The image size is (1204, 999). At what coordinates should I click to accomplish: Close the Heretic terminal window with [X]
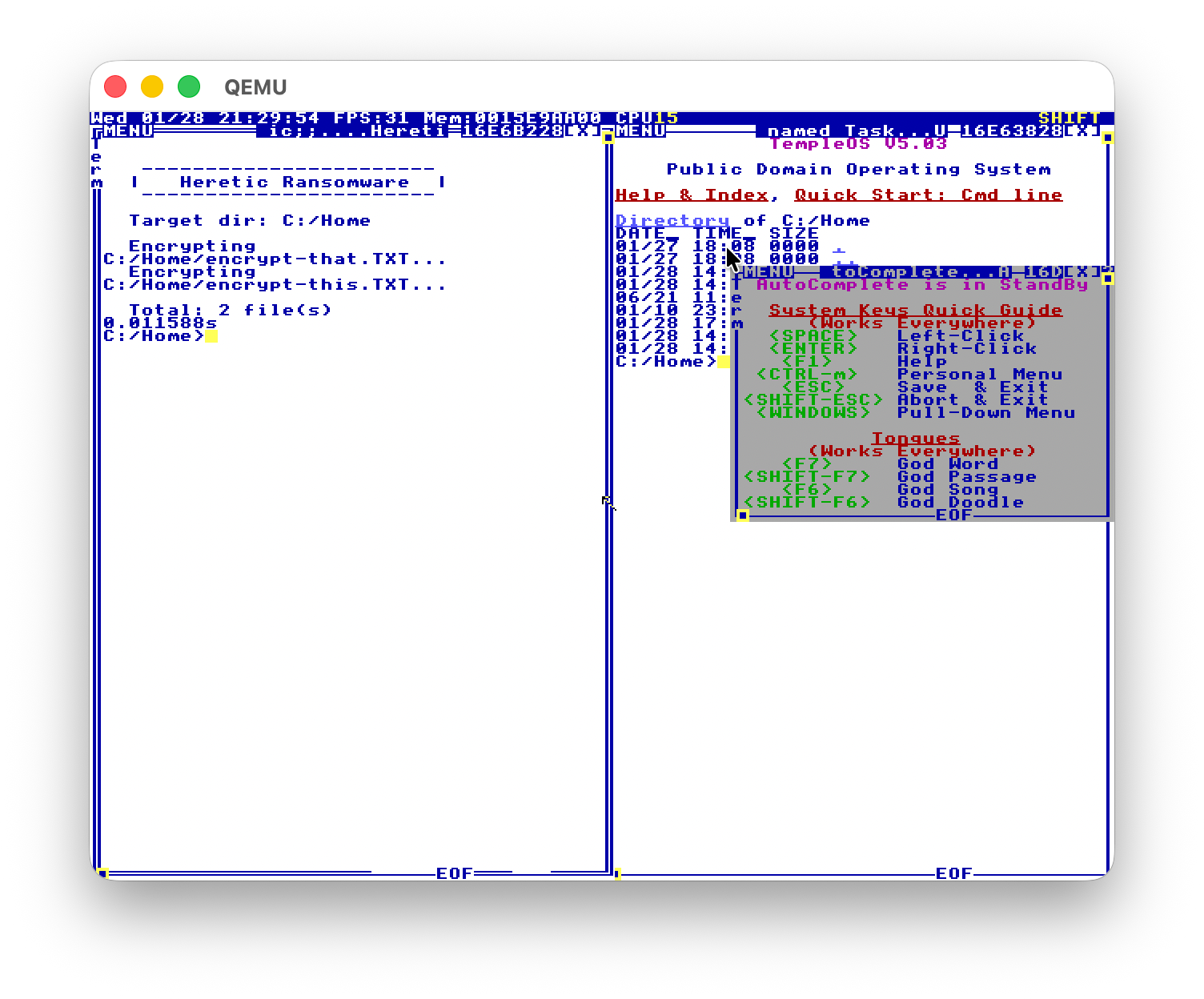tap(583, 131)
